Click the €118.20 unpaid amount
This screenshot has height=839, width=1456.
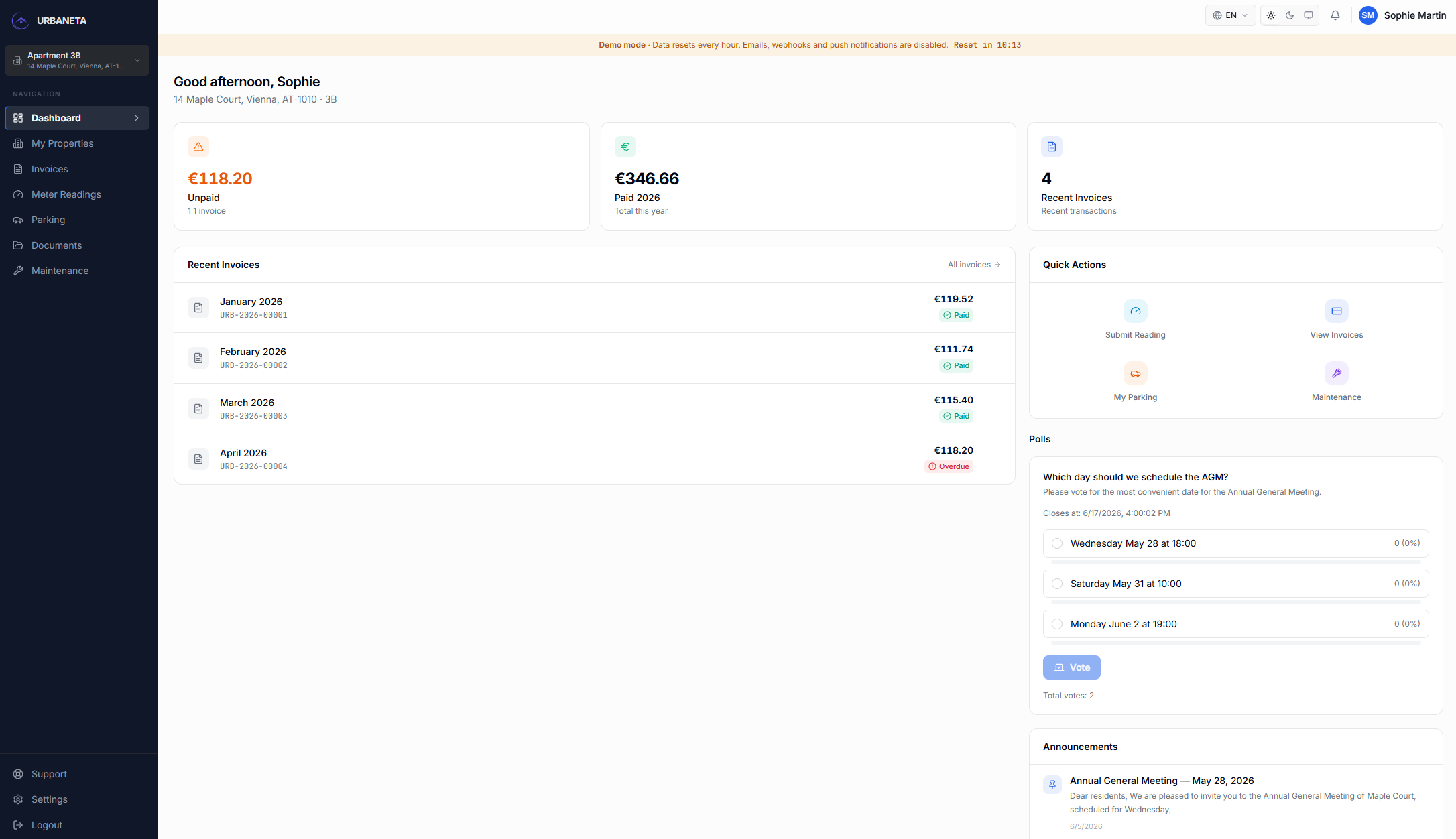(x=220, y=178)
